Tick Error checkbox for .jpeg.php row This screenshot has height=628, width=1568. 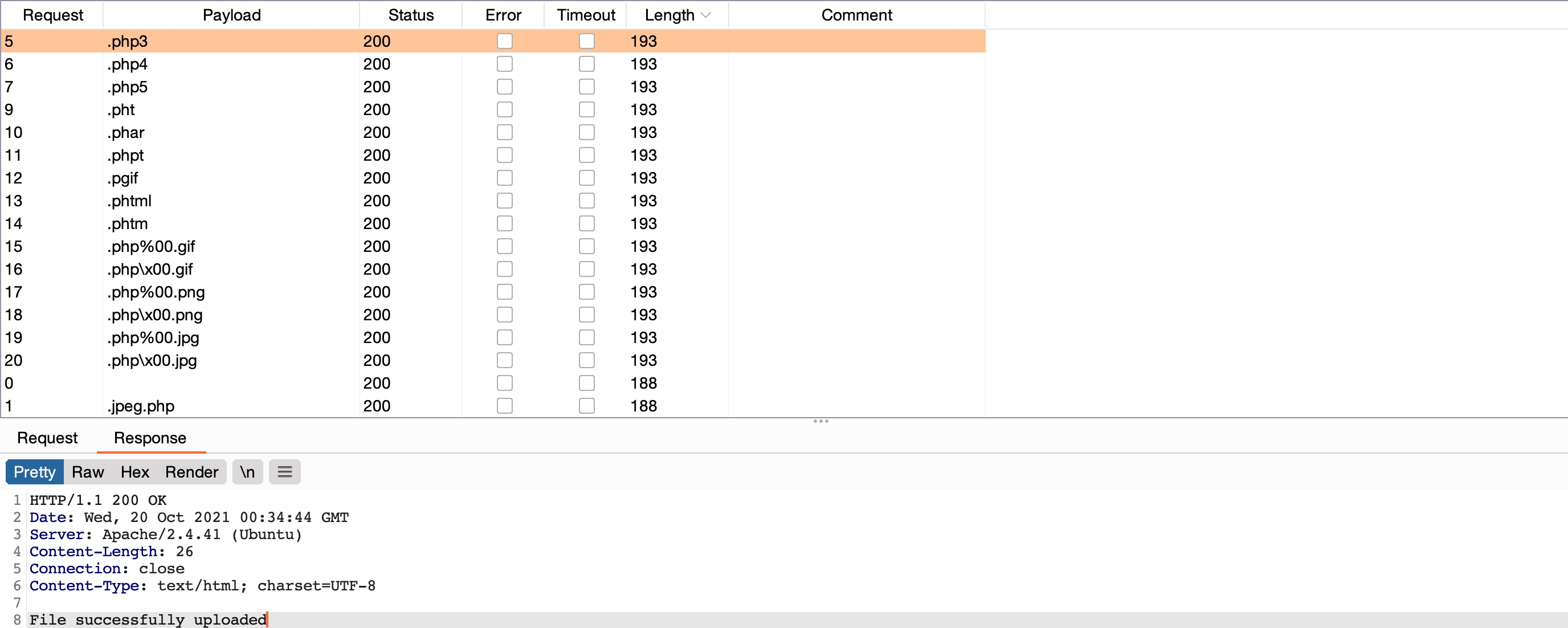click(x=504, y=406)
